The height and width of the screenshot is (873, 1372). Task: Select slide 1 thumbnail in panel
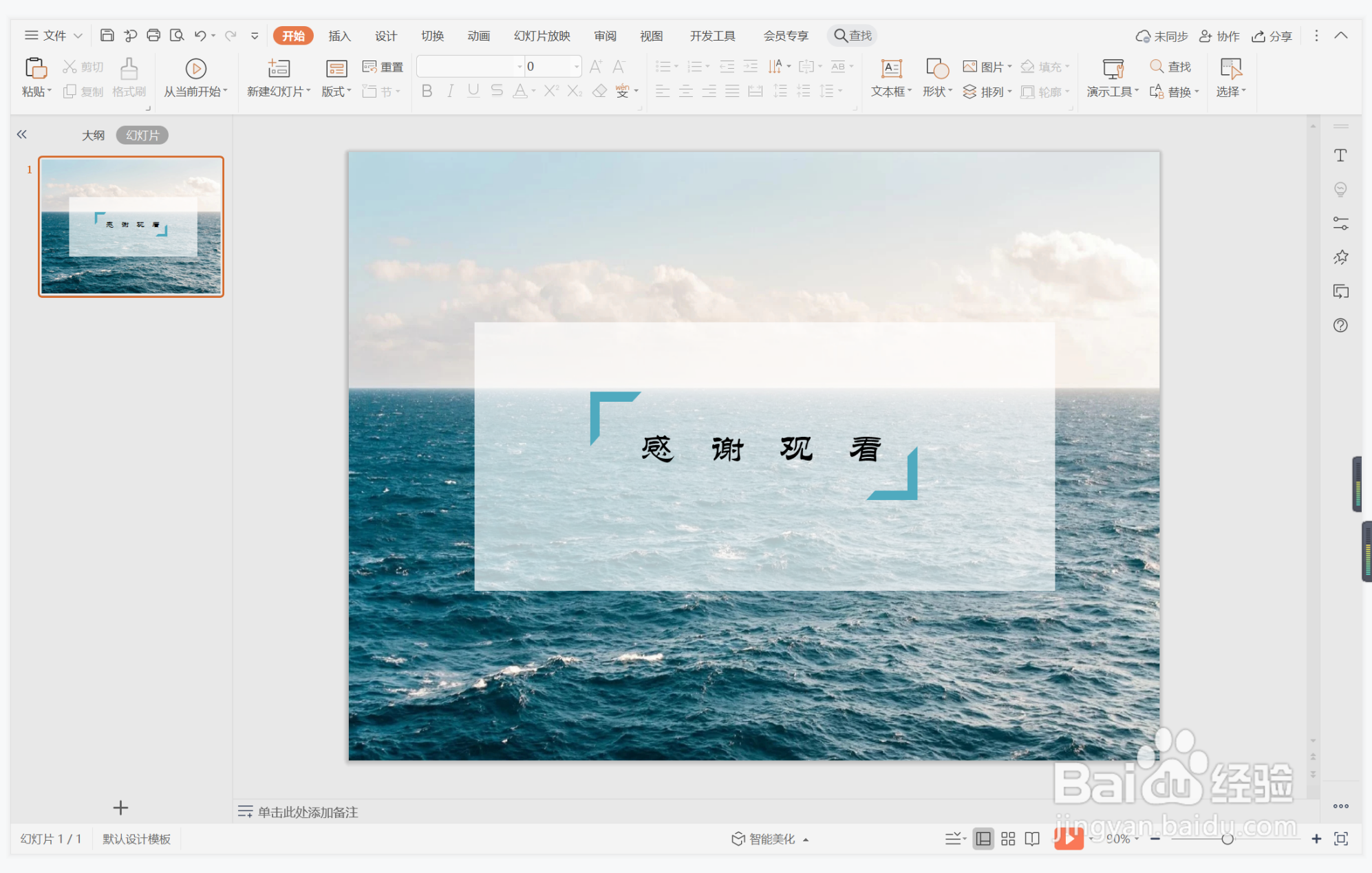[131, 226]
